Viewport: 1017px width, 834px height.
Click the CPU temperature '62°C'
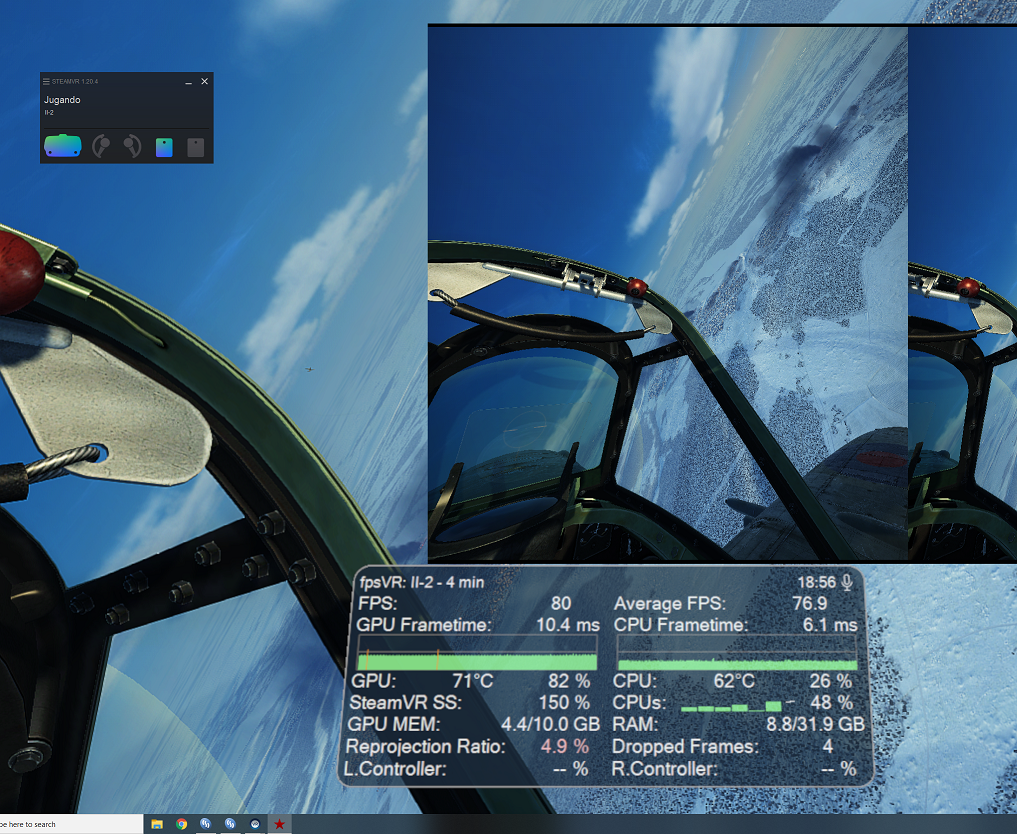[734, 681]
